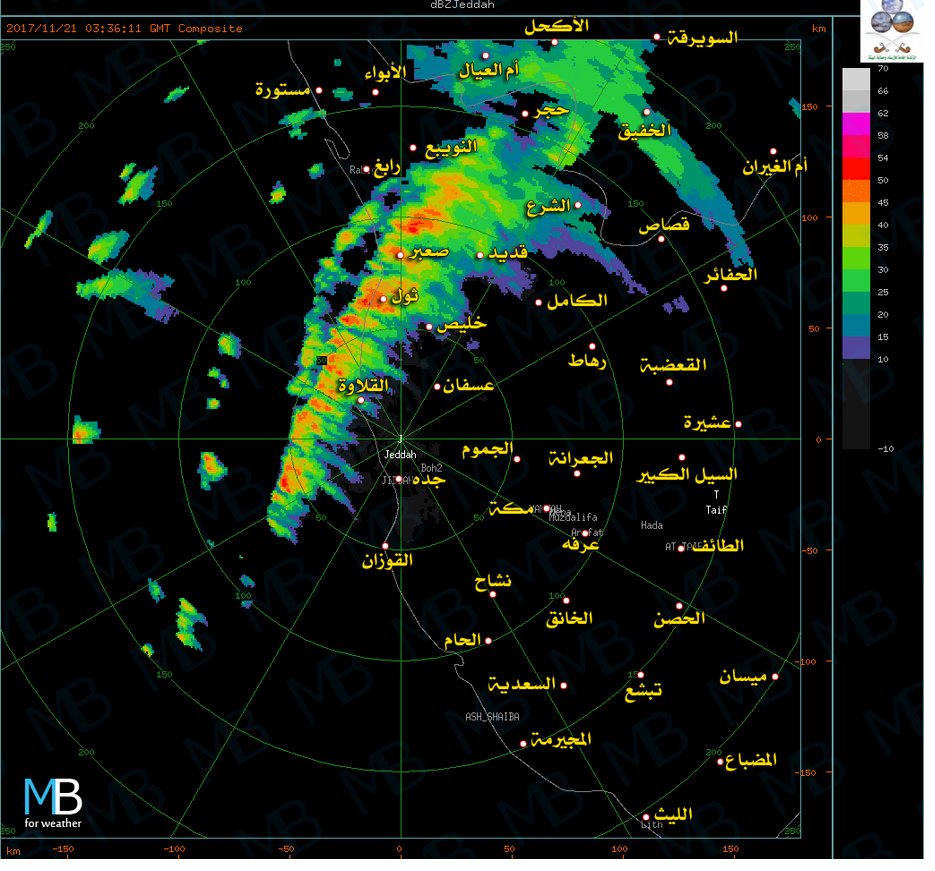Click the 'تبشع' location label
This screenshot has width=935, height=871.
click(643, 690)
